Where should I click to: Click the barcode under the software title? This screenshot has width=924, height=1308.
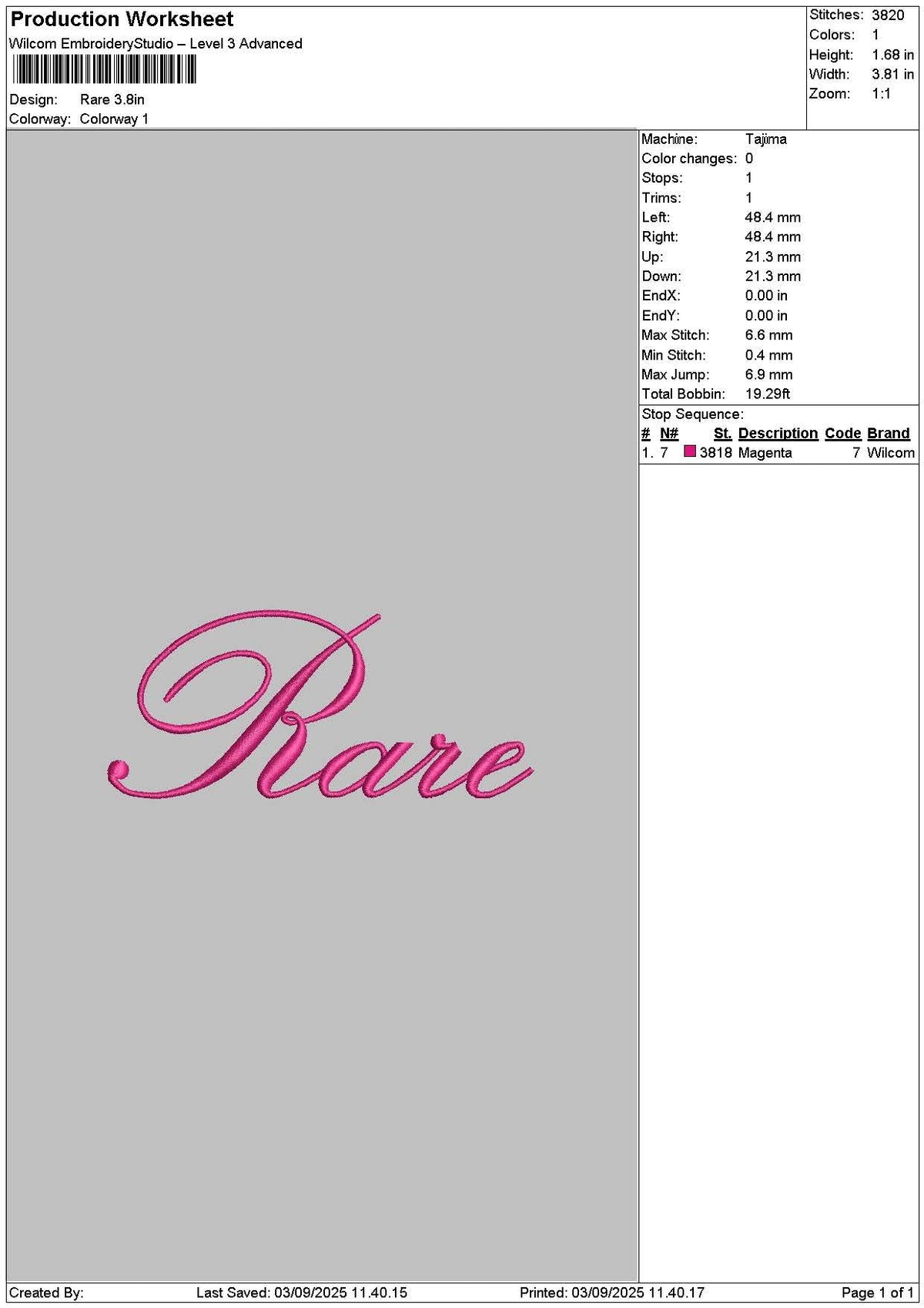point(104,71)
